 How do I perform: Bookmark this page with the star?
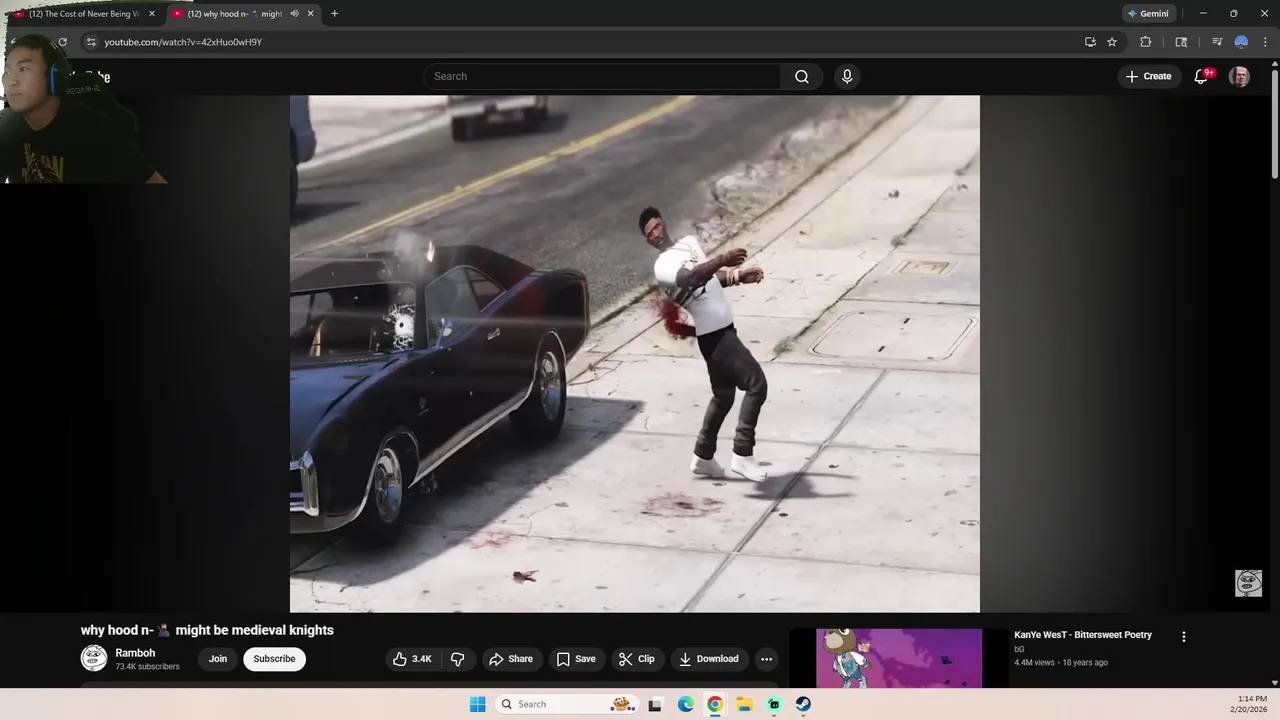(x=1112, y=42)
